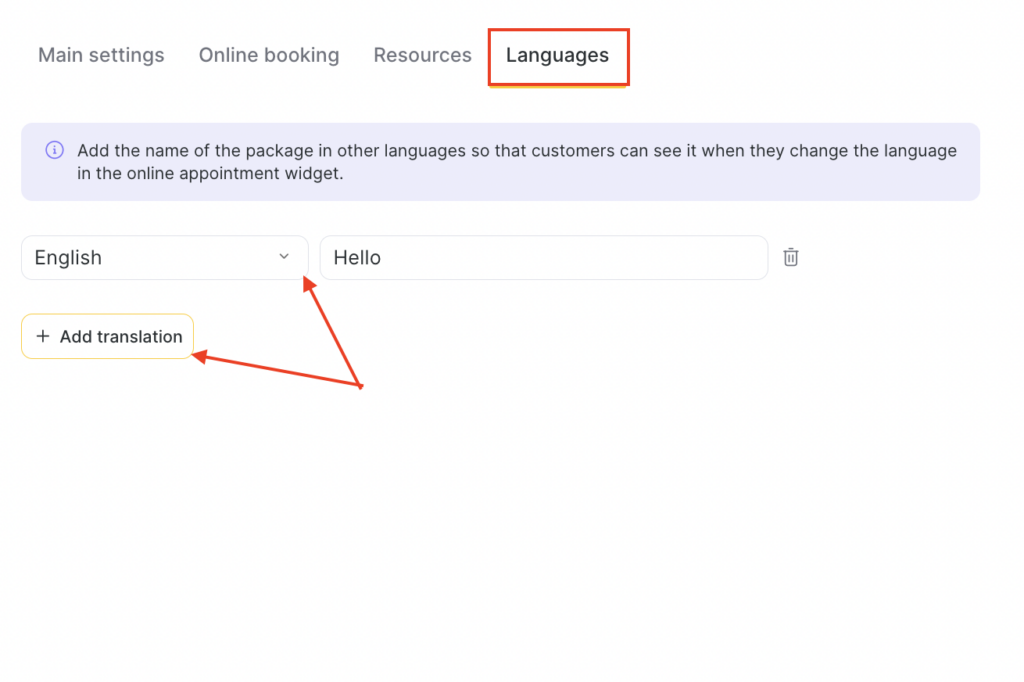Remove the Hello translation row
This screenshot has width=1024, height=682.
tap(790, 257)
